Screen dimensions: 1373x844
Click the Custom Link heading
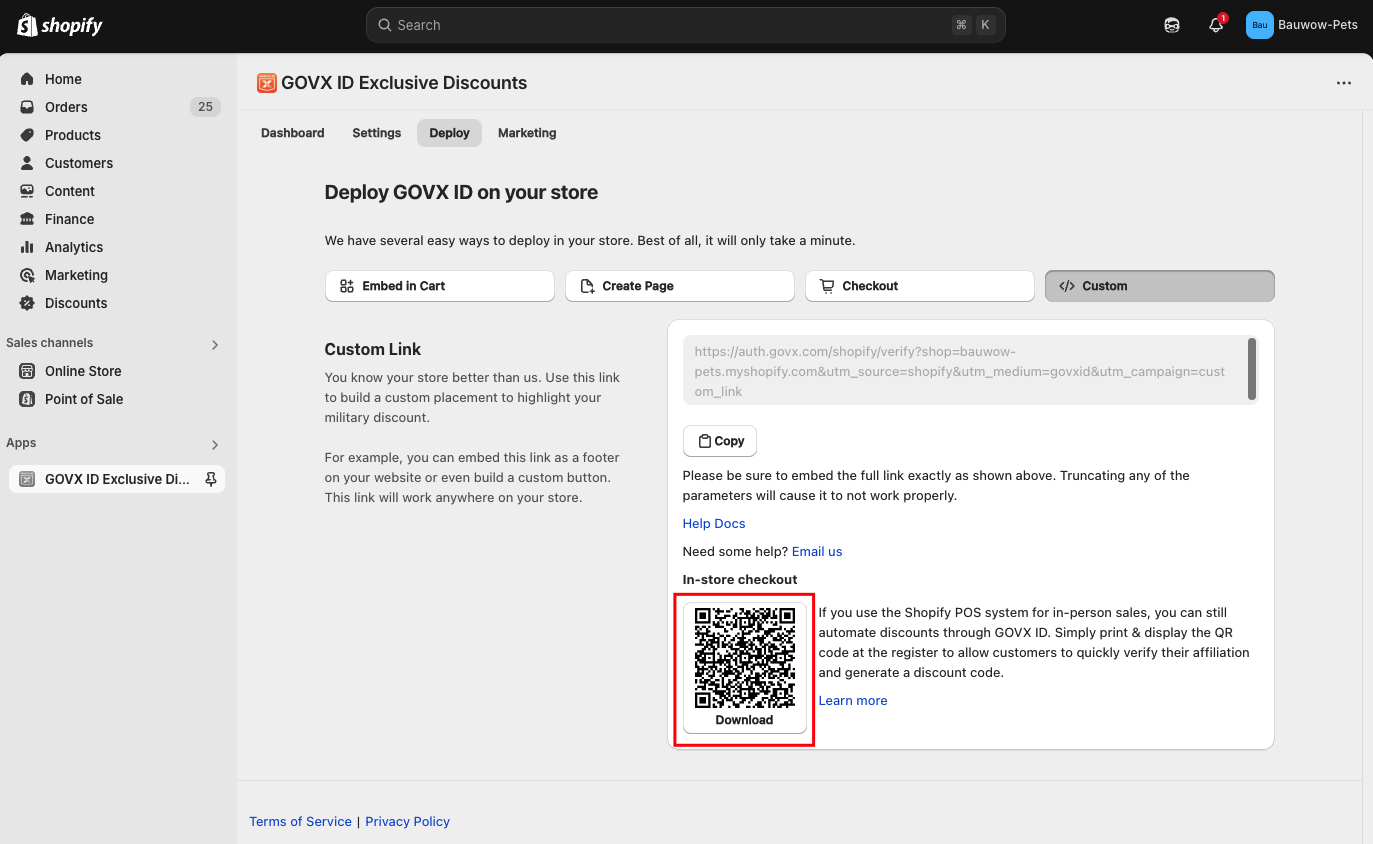tap(373, 349)
